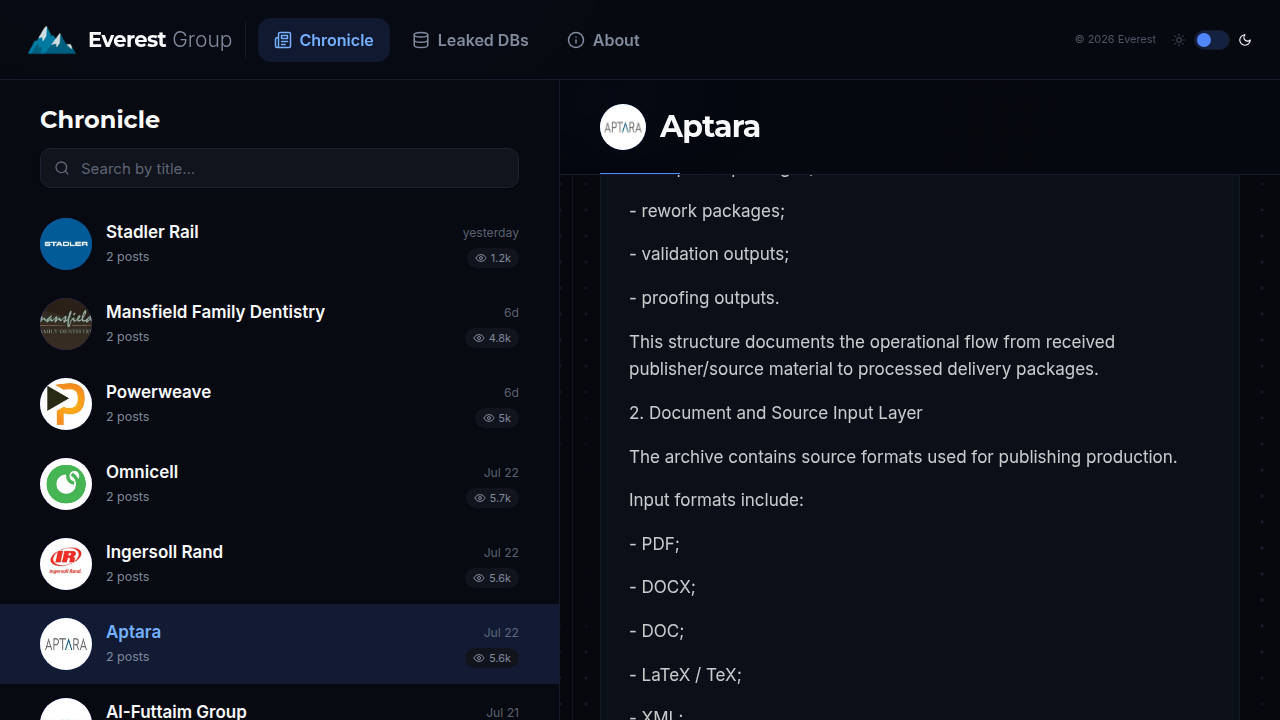This screenshot has width=1280, height=720.
Task: Select the Aptara entry in list
Action: pos(279,644)
